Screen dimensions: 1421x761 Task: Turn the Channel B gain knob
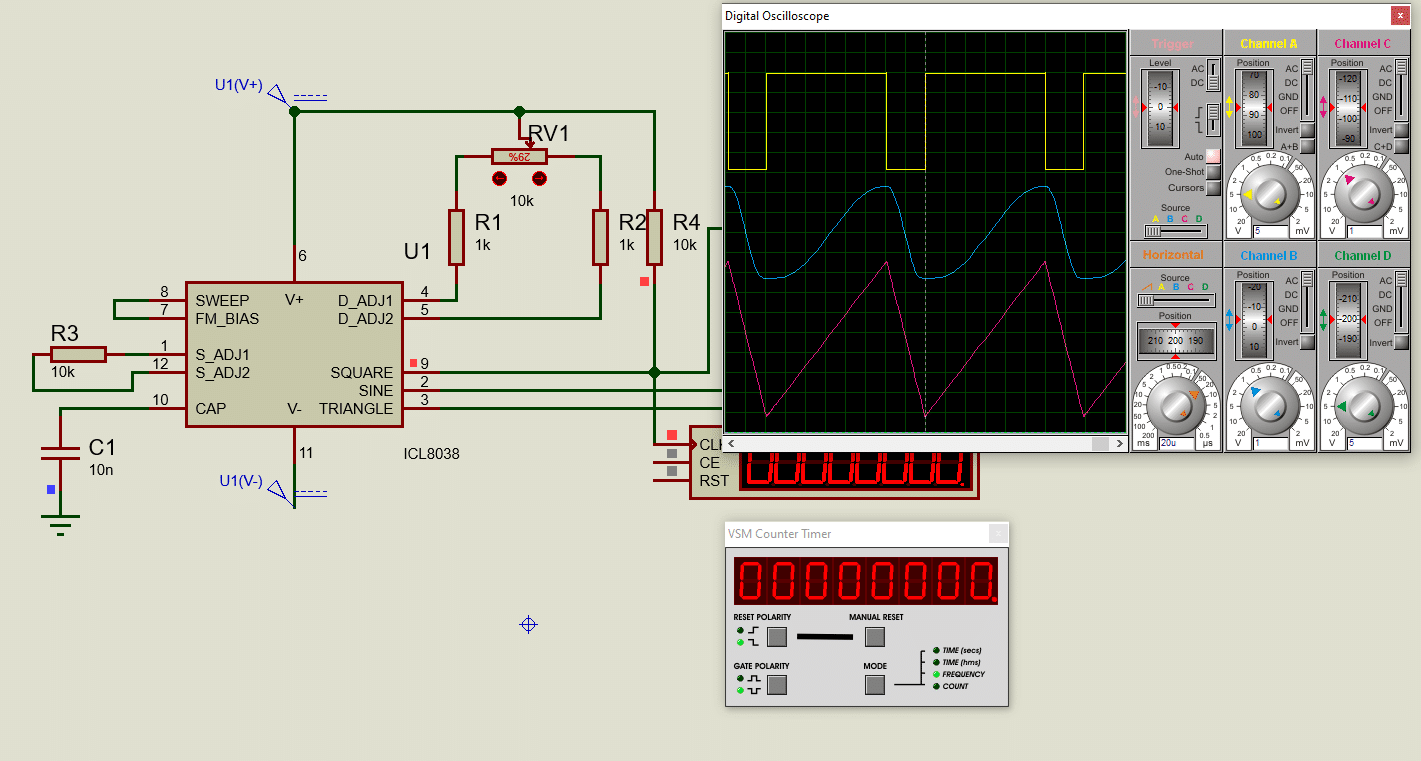[1270, 408]
